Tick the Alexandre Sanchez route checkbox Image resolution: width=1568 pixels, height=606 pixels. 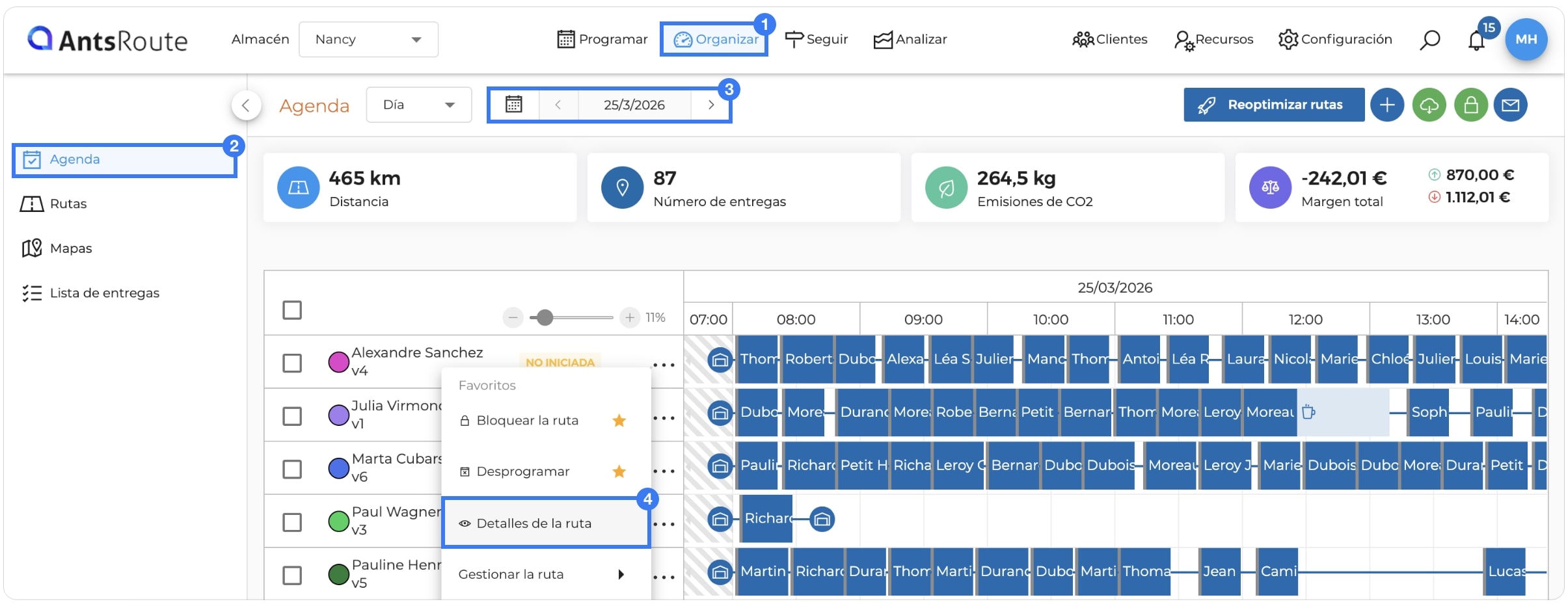[x=292, y=363]
